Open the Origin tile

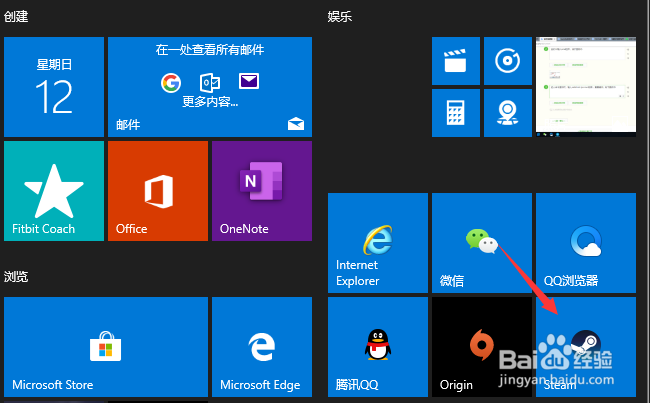tap(482, 347)
